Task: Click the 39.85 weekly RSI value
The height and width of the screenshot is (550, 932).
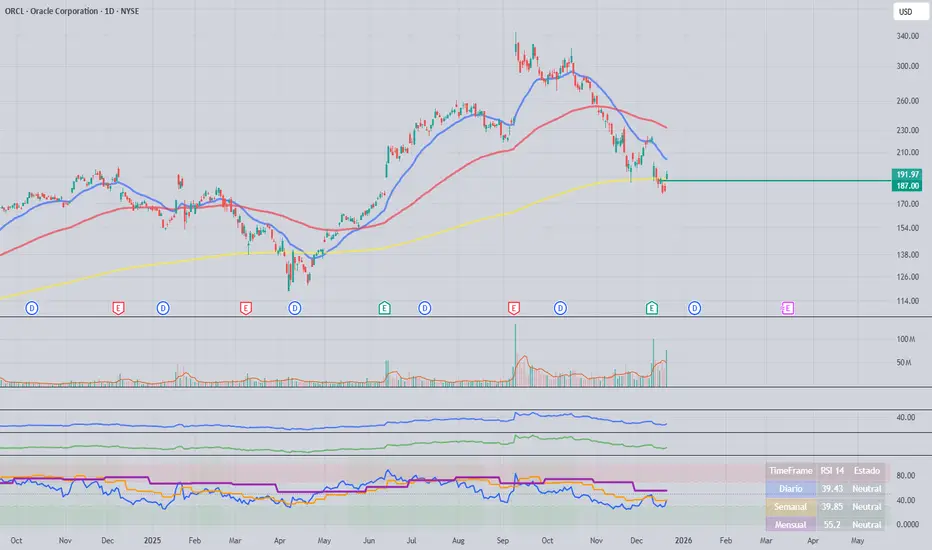Action: coord(832,507)
